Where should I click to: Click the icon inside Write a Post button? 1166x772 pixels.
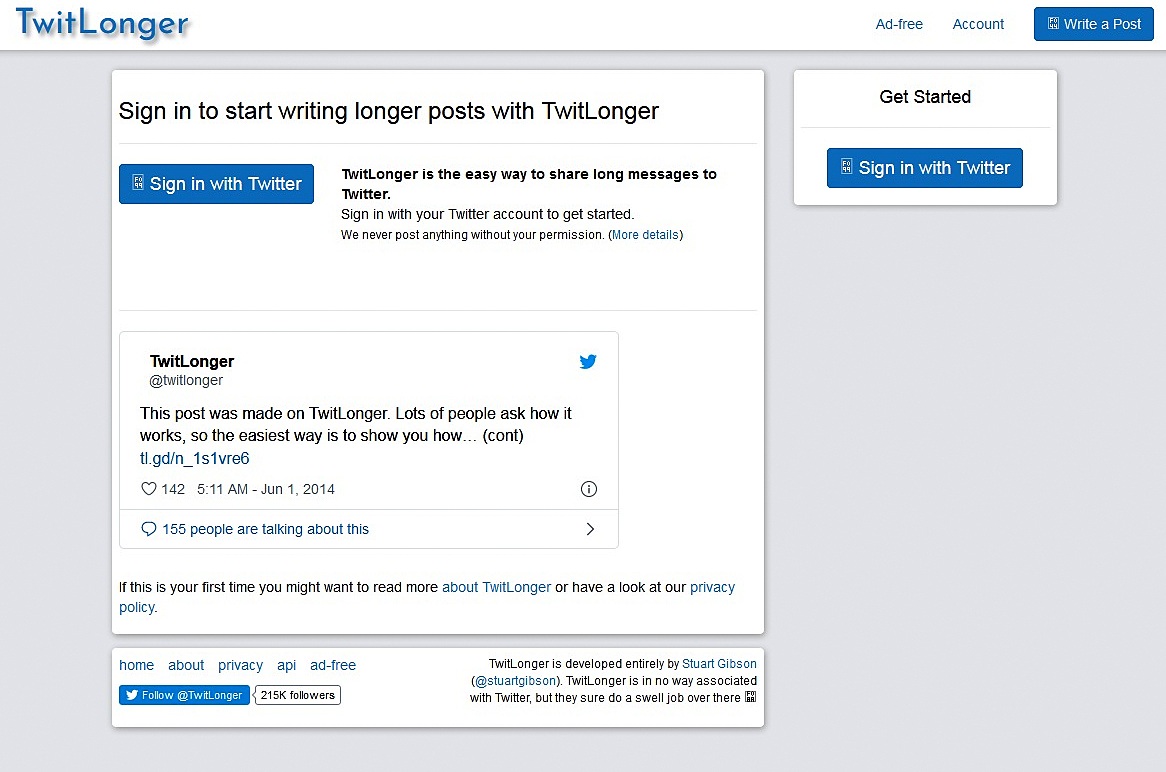pyautogui.click(x=1053, y=23)
